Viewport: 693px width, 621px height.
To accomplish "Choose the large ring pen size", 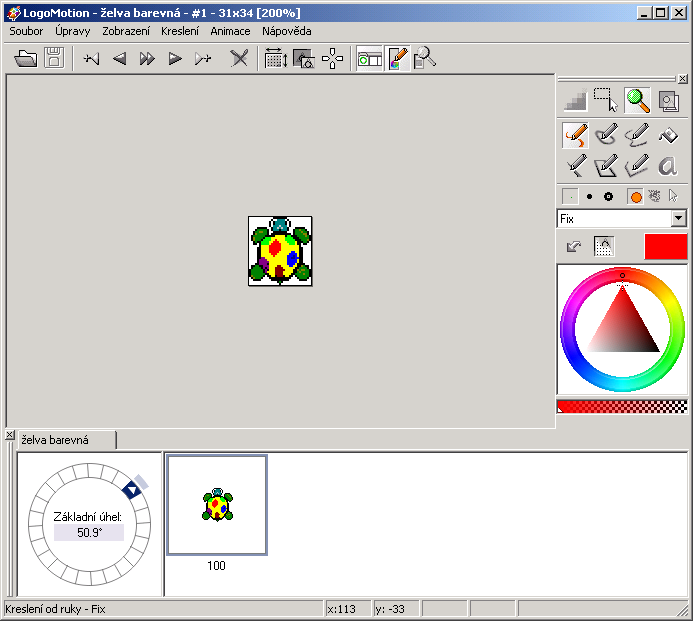I will pyautogui.click(x=609, y=197).
